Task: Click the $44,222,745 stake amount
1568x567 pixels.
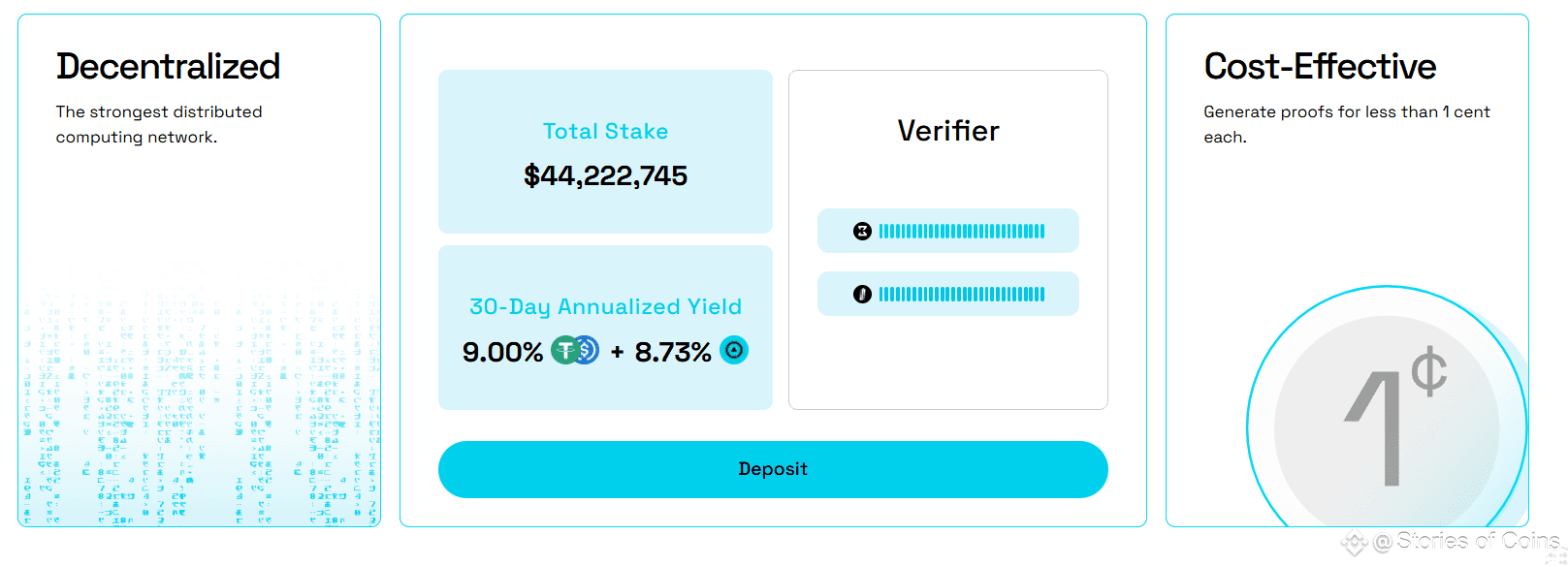Action: click(x=605, y=175)
